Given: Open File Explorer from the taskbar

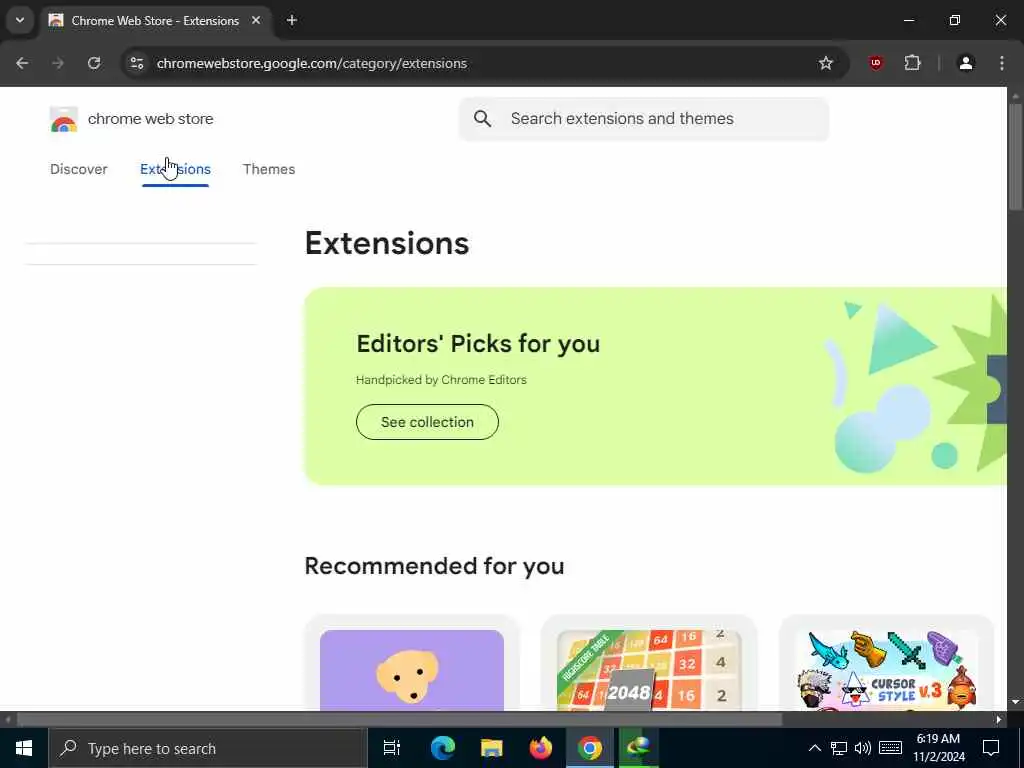Looking at the screenshot, I should (491, 748).
